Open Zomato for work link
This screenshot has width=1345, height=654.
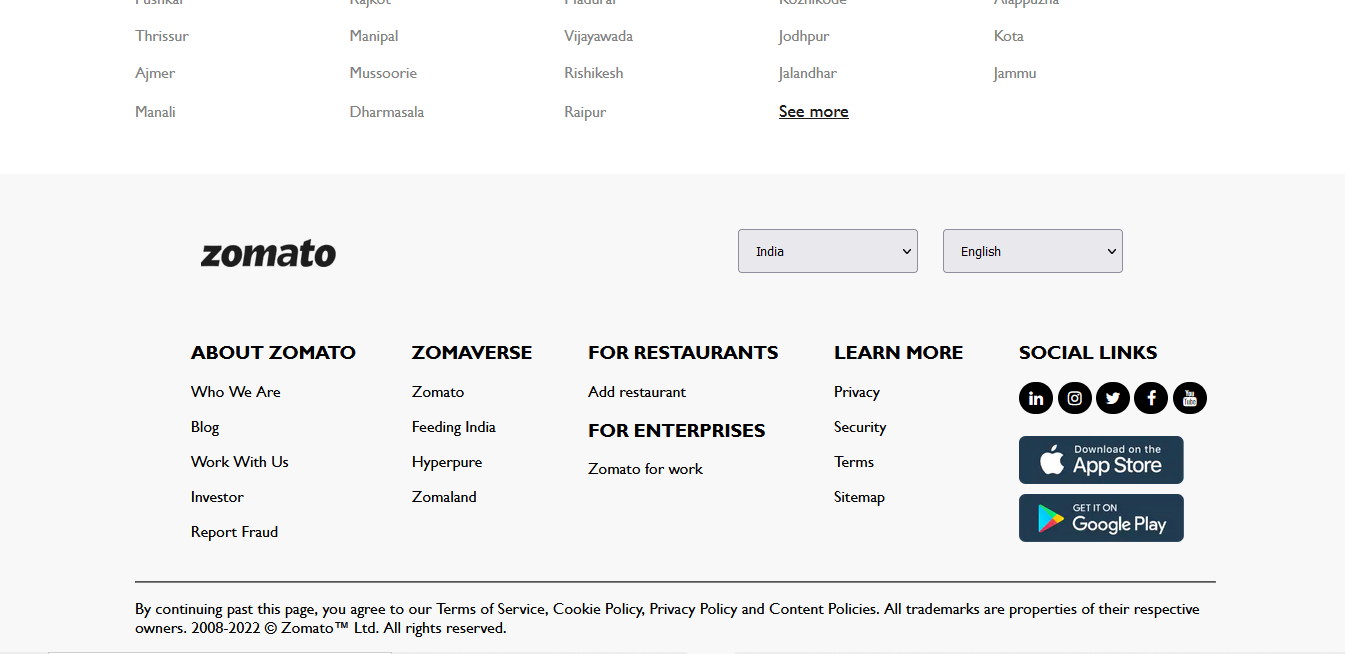pos(645,469)
